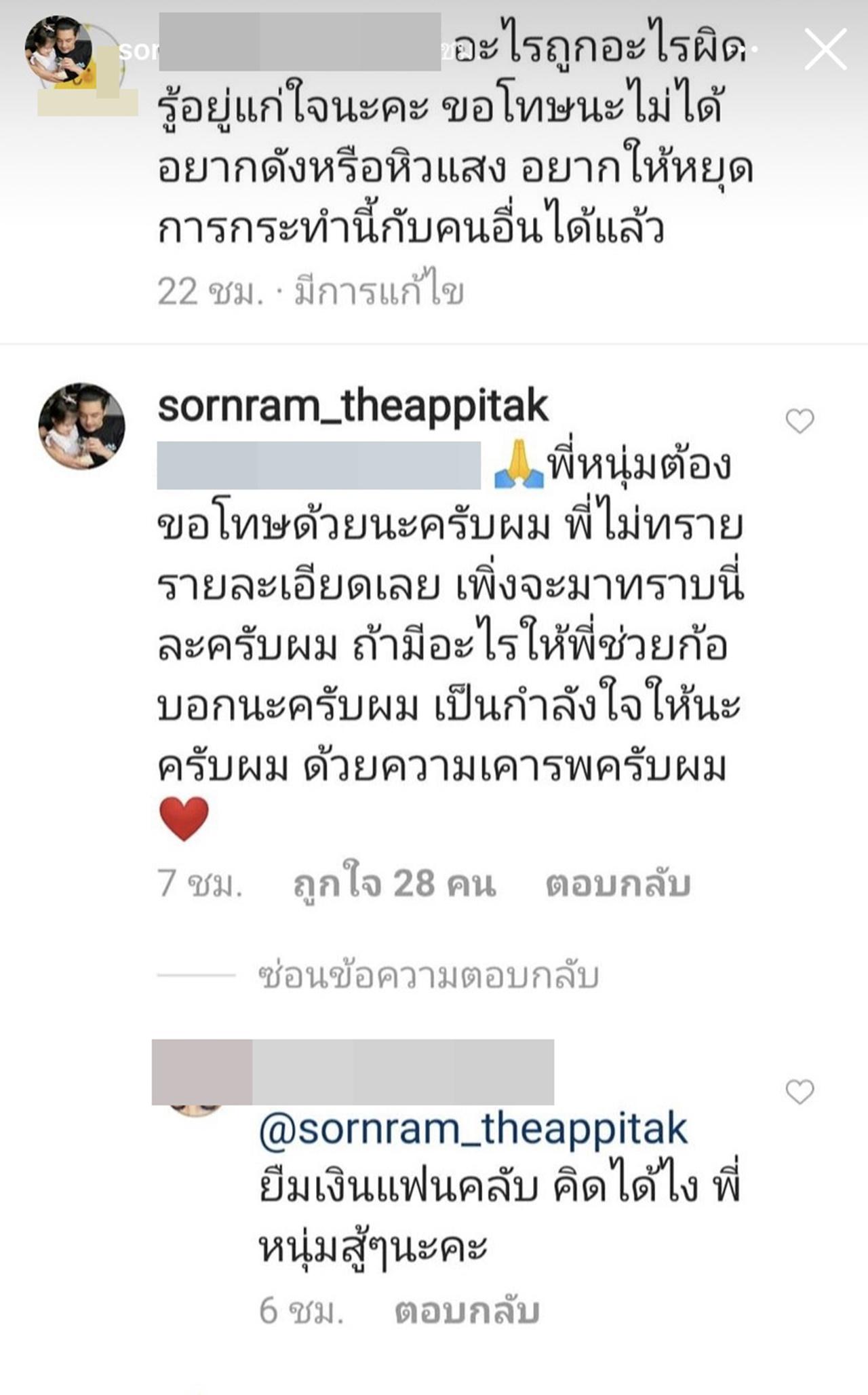Tap the praying hands emoji in the comment
The width and height of the screenshot is (868, 1395).
(519, 467)
